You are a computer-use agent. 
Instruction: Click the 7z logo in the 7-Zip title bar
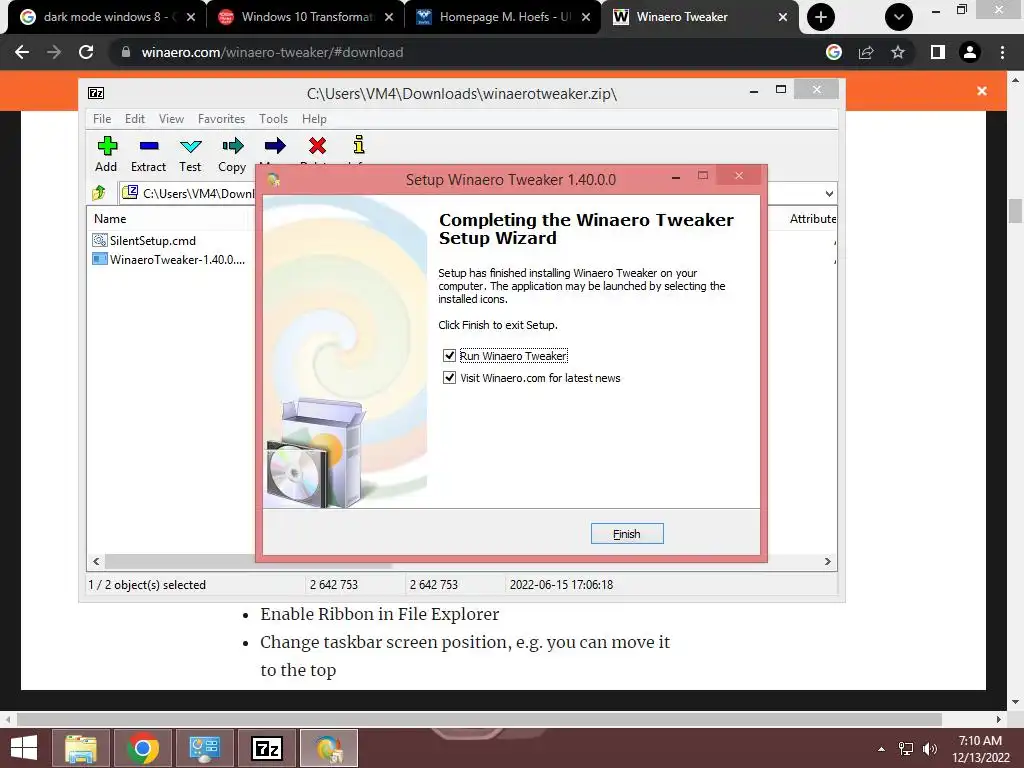tap(96, 93)
